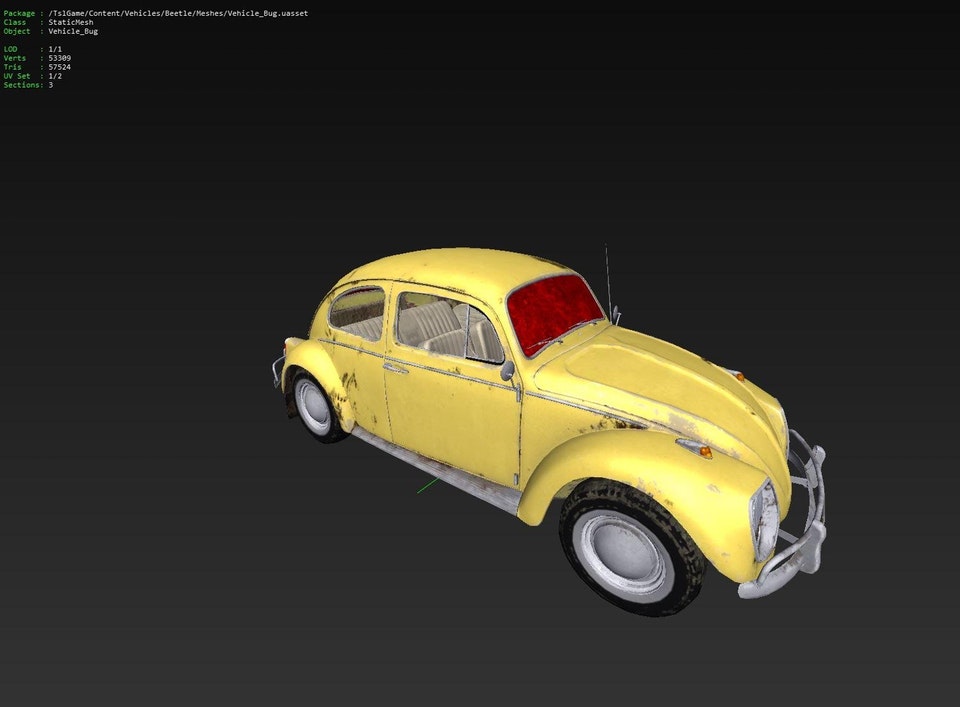This screenshot has height=707, width=960.
Task: Click the green axis line near car
Action: click(427, 486)
